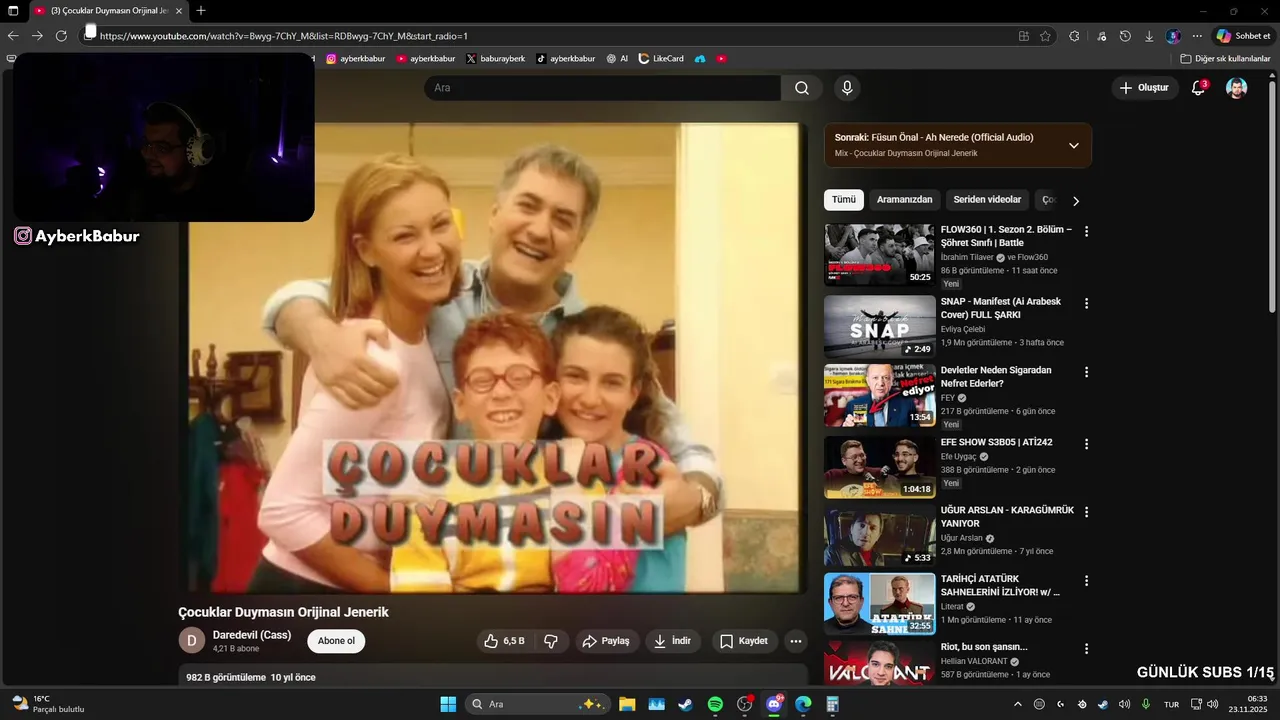The width and height of the screenshot is (1280, 720).
Task: Open the SNAP Manifest video thumbnail
Action: click(880, 326)
